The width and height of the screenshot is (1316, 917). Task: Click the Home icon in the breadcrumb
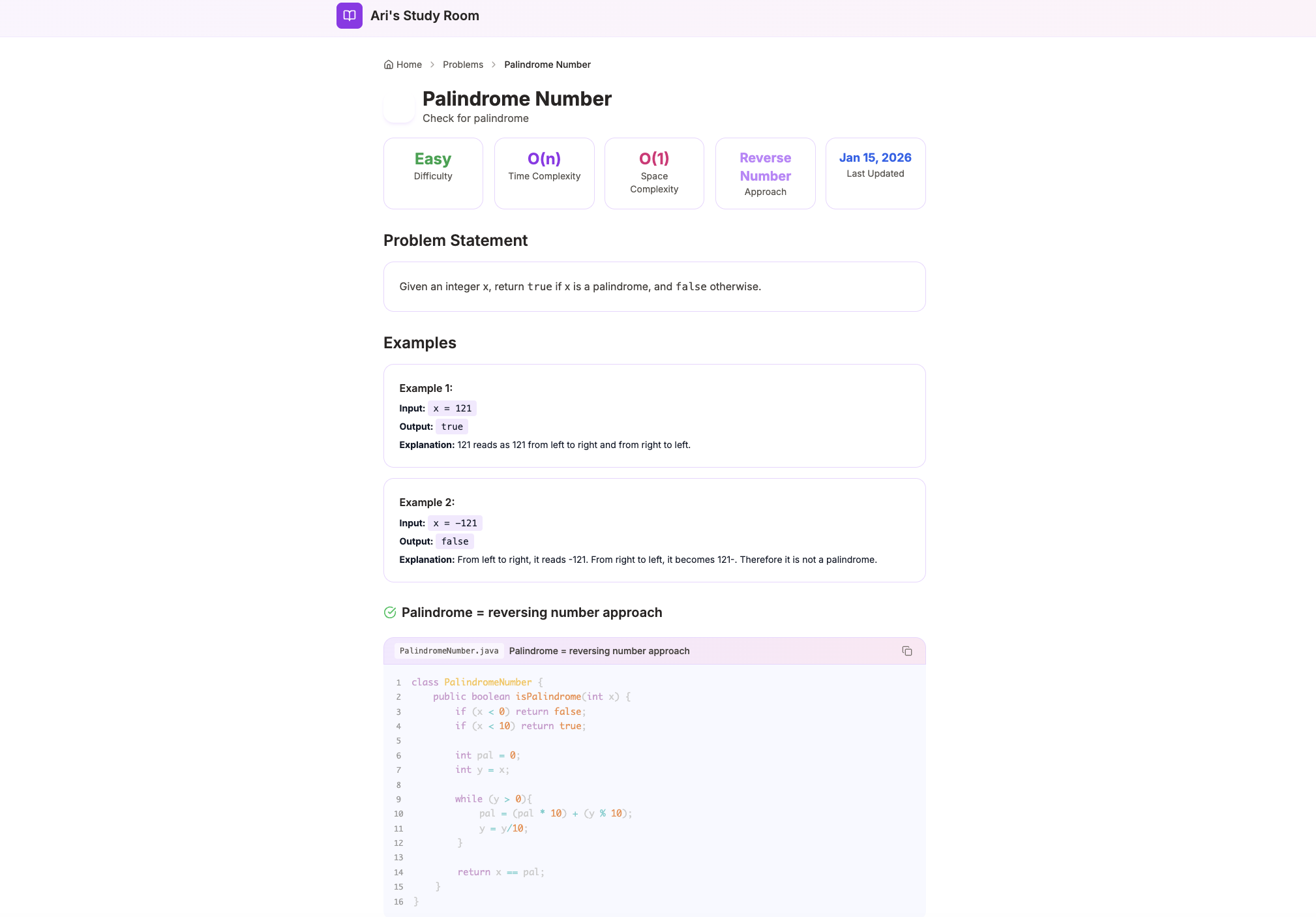pos(389,64)
